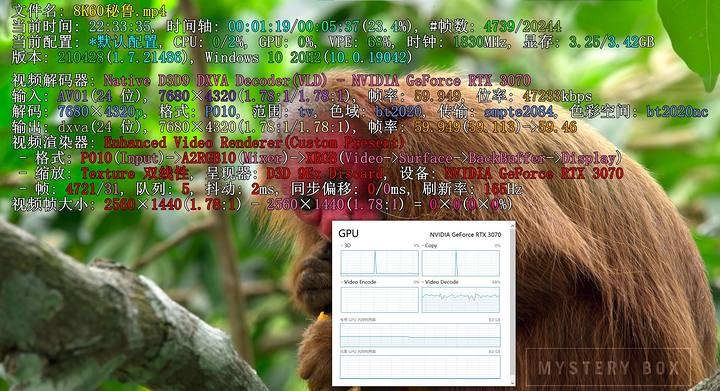Click the current time '22:33:35'
This screenshot has height=391, width=720.
[120, 26]
